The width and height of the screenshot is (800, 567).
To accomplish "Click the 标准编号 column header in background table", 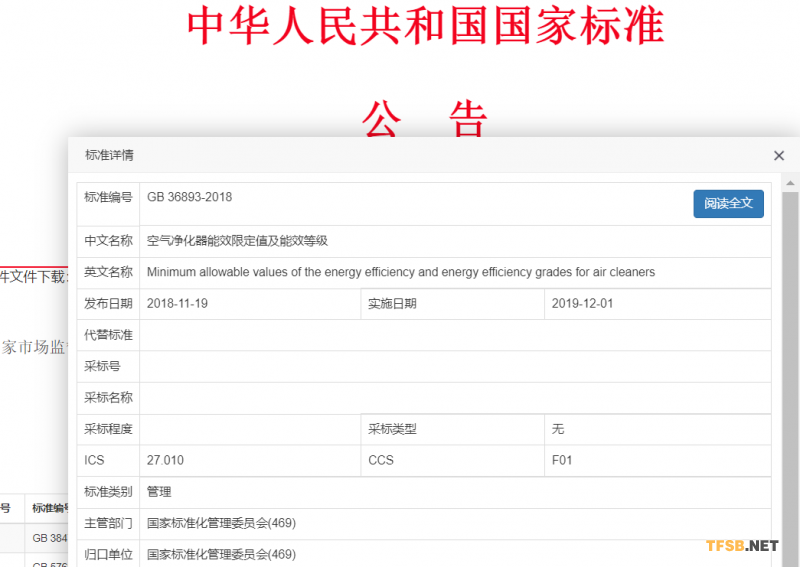I will point(49,508).
